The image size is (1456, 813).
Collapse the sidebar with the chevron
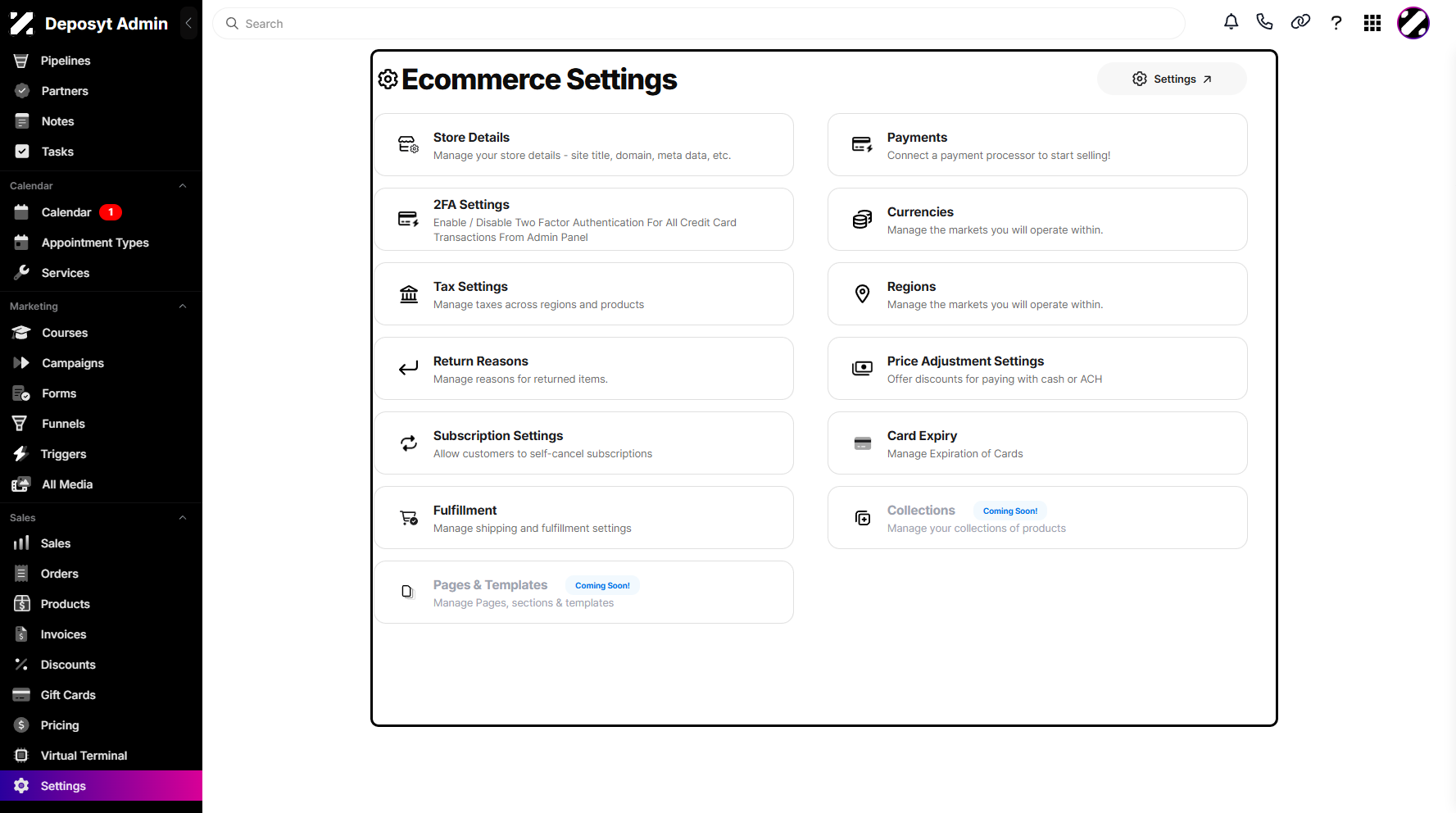(188, 24)
